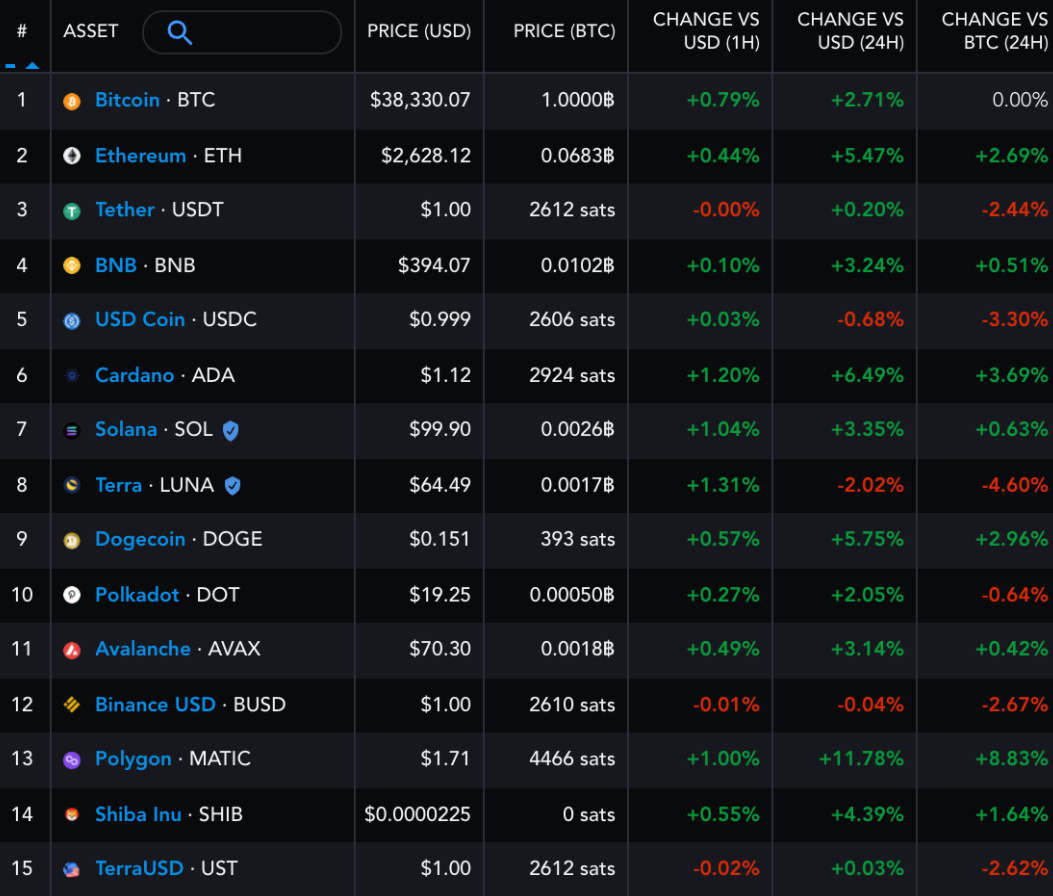Click the Binance USD logo icon
The height and width of the screenshot is (896, 1053).
coord(72,705)
